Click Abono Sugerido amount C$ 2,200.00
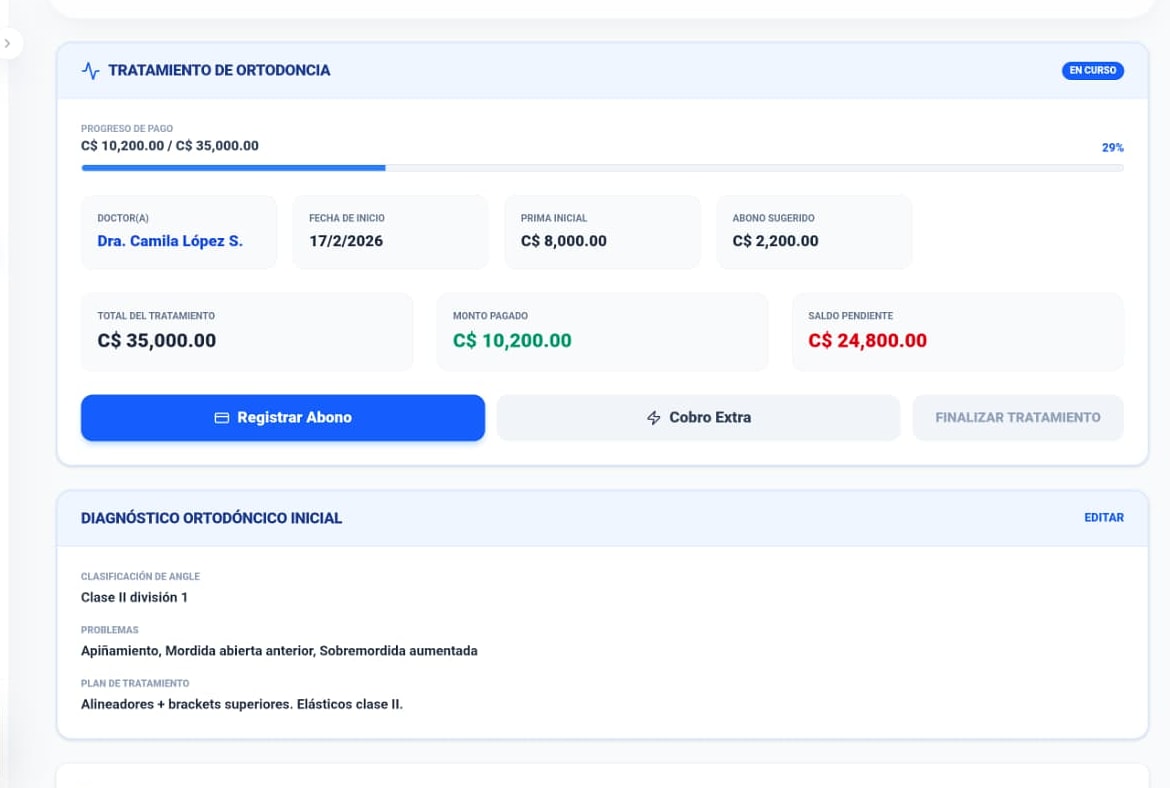 pyautogui.click(x=775, y=241)
